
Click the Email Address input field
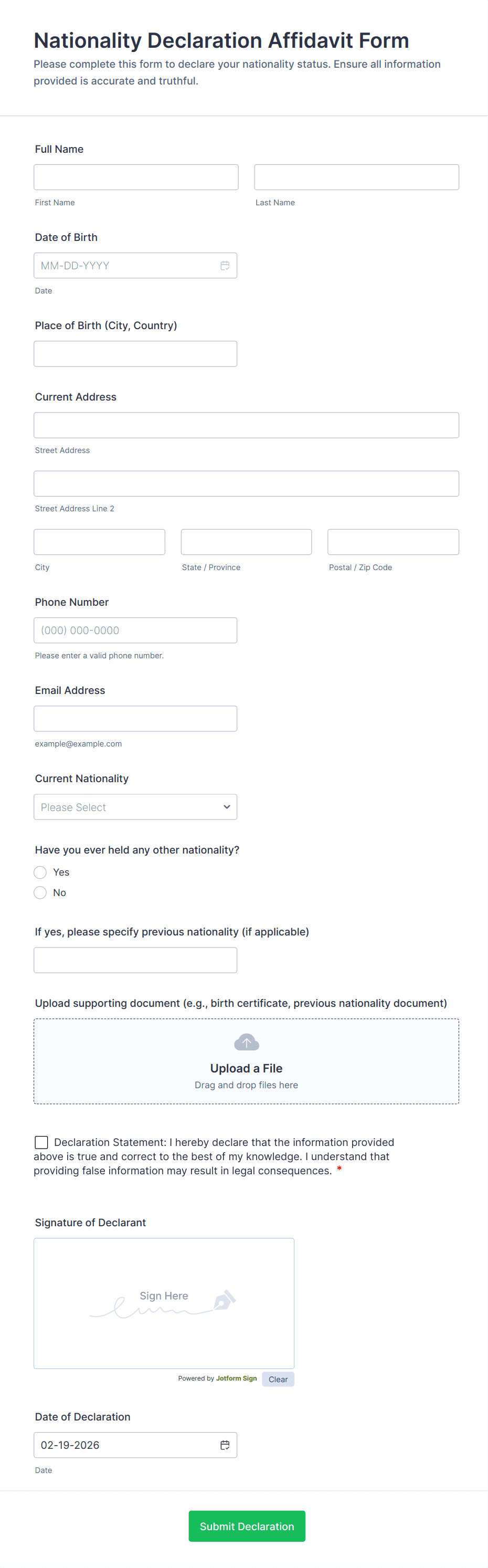pyautogui.click(x=135, y=718)
